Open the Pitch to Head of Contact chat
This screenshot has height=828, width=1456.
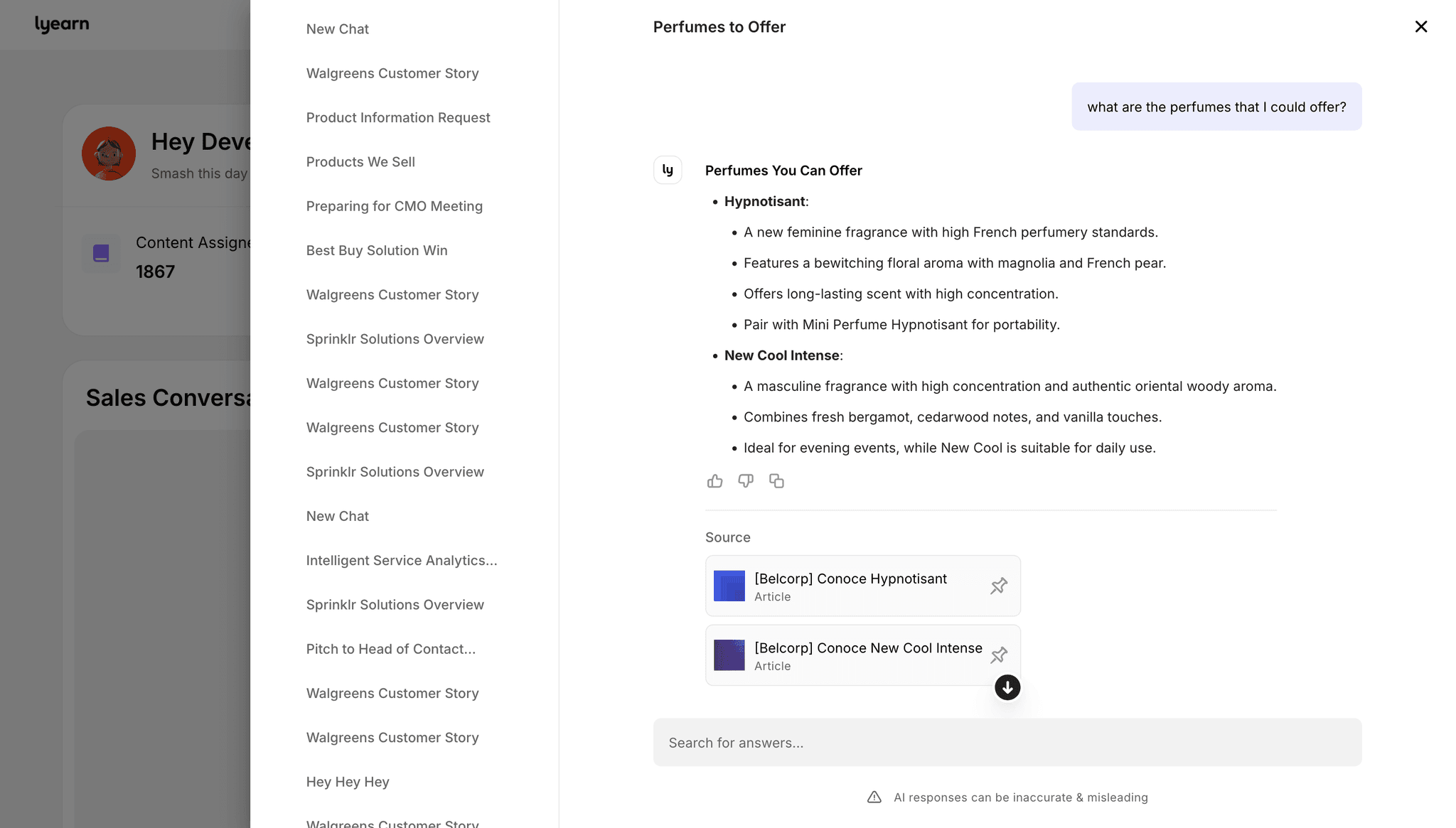[391, 649]
